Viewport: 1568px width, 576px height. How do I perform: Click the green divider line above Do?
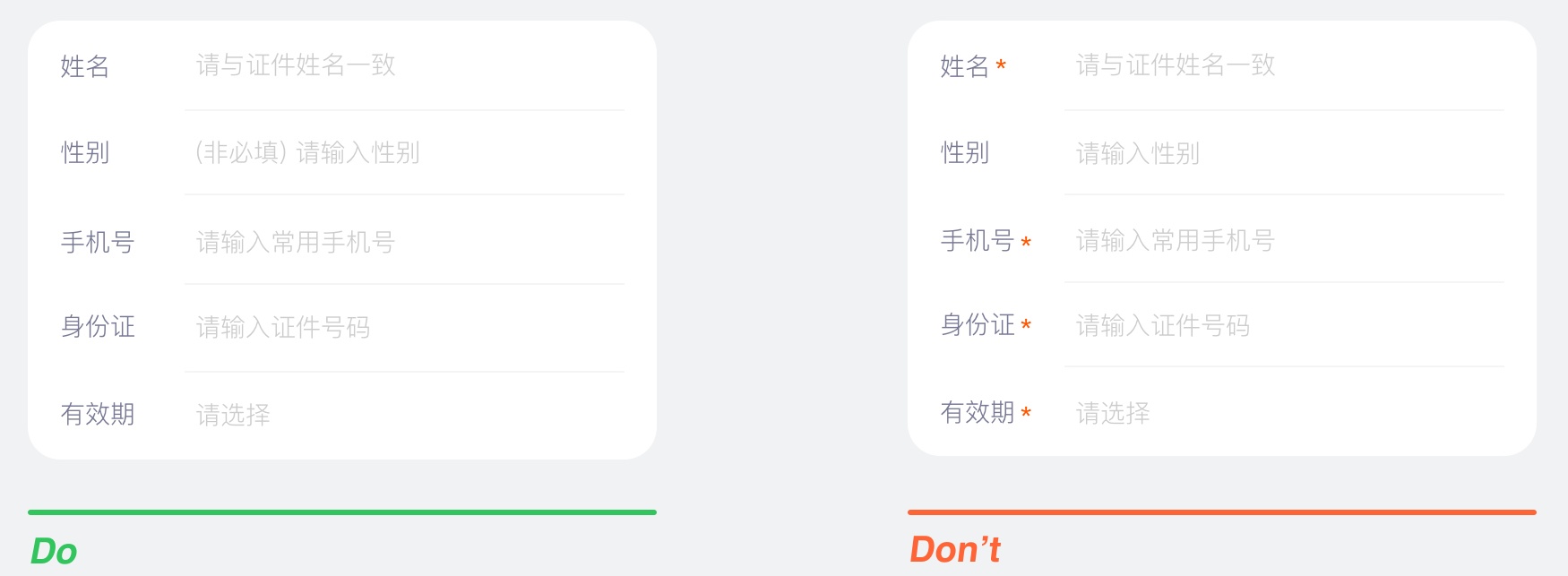coord(343,511)
